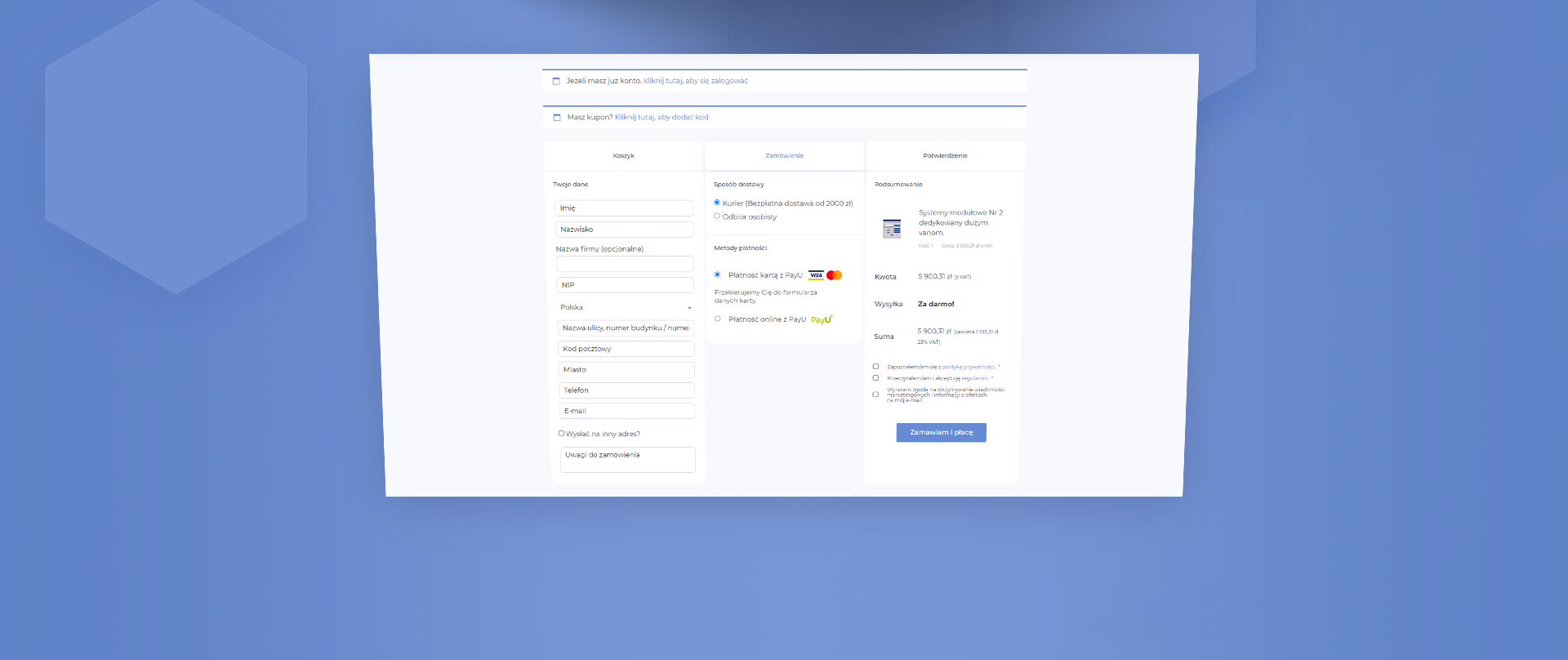Image resolution: width=1568 pixels, height=660 pixels.
Task: Focus the E-mail input field
Action: [626, 411]
